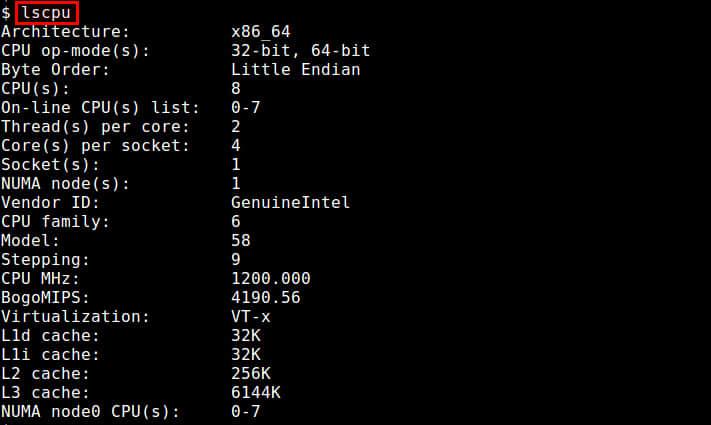Click the Core(s) per socket label

point(95,146)
